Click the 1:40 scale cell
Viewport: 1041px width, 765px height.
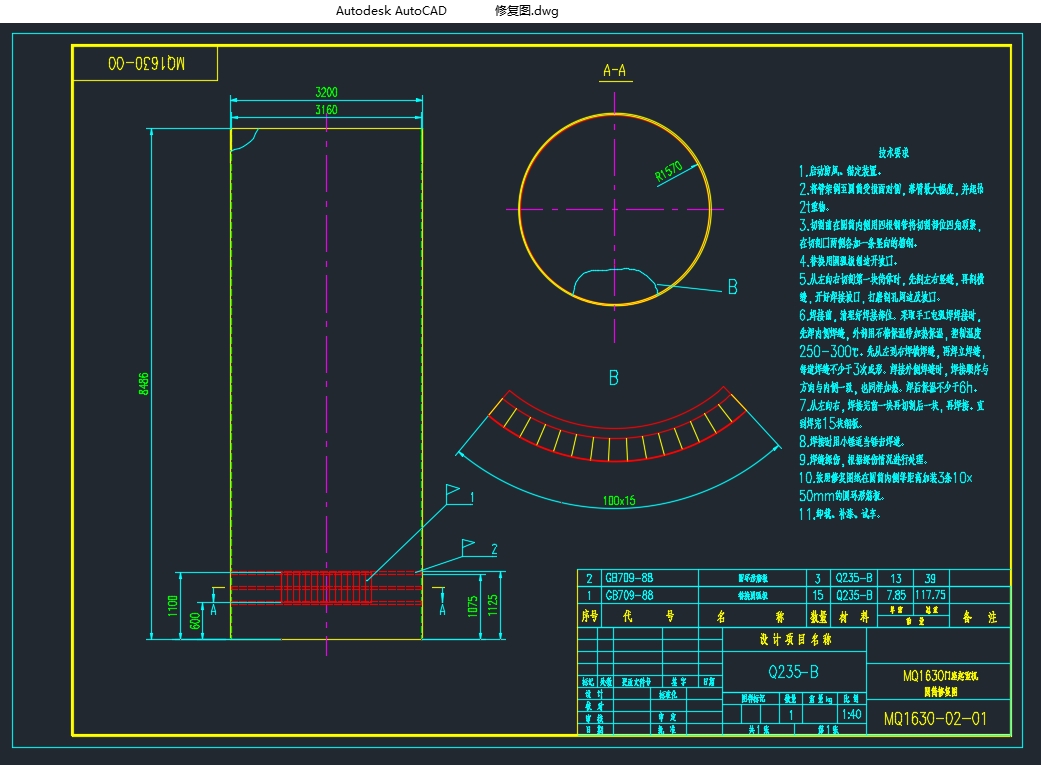point(852,715)
